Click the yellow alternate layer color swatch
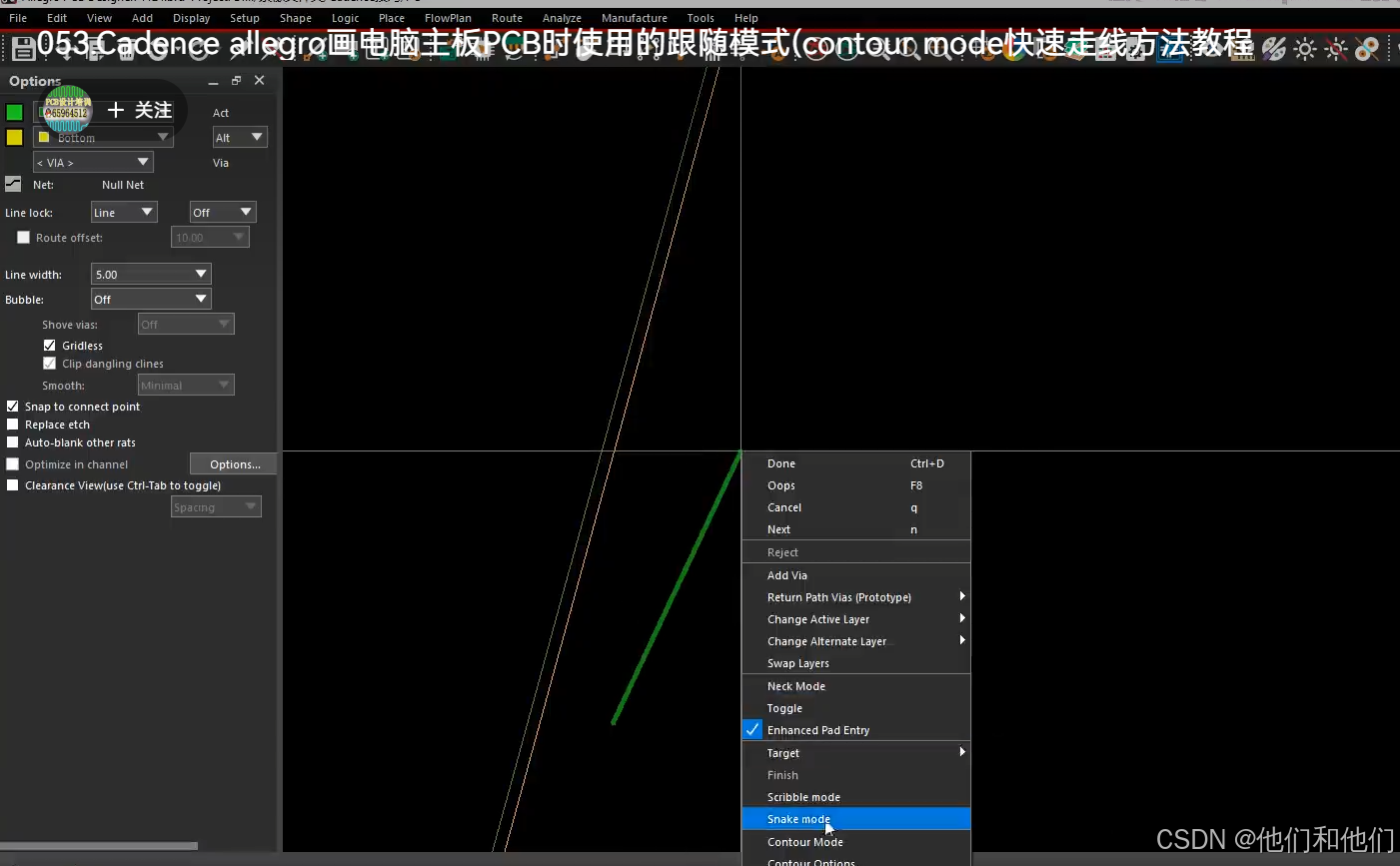 tap(14, 137)
